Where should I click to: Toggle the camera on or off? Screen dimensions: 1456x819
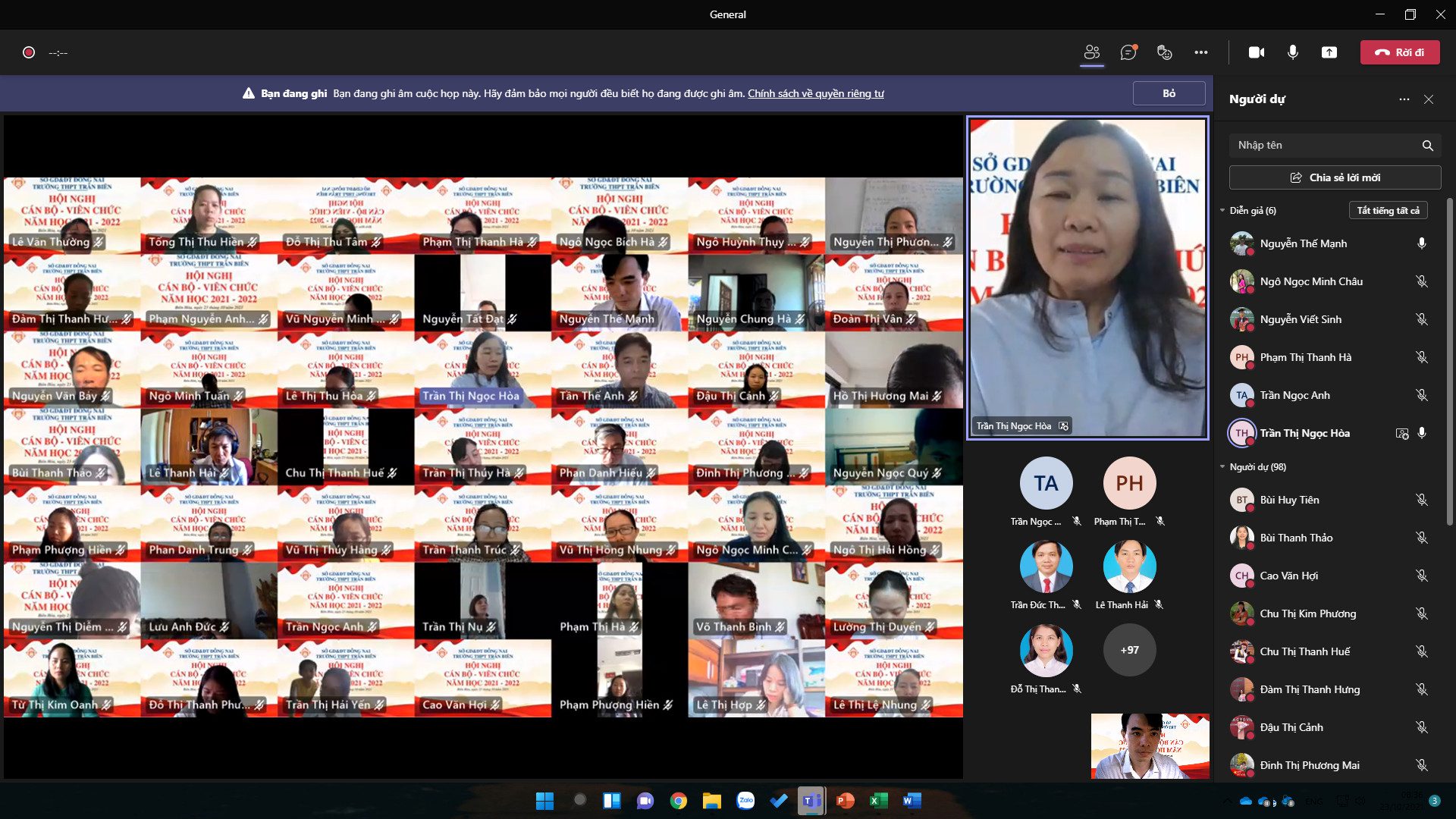tap(1257, 52)
